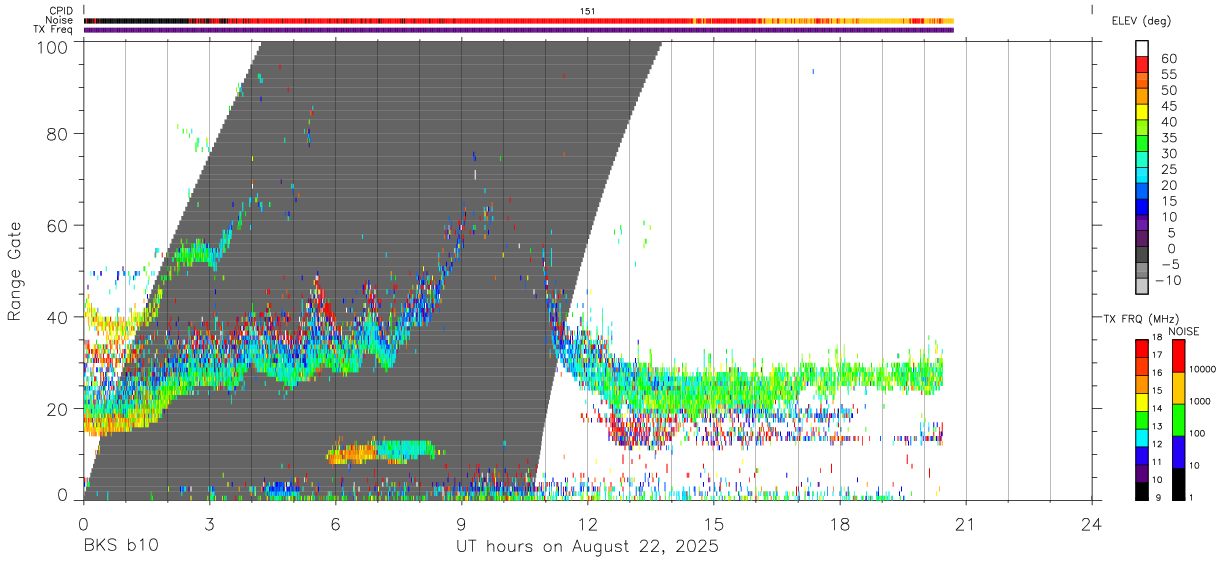
Task: Click the BKS b10 label
Action: [x=120, y=547]
